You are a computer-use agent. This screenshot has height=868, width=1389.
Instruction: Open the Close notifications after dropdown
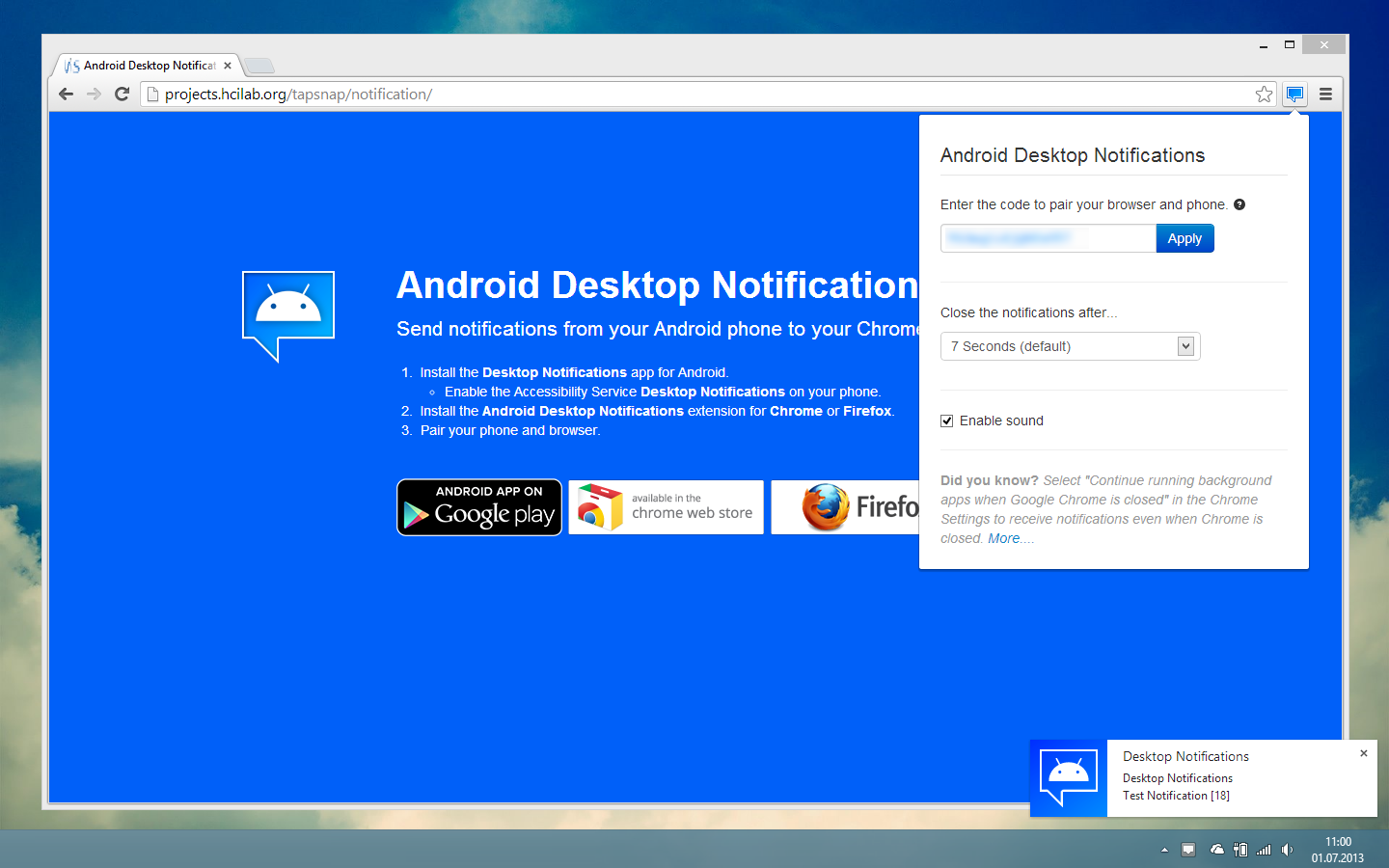pos(1071,346)
